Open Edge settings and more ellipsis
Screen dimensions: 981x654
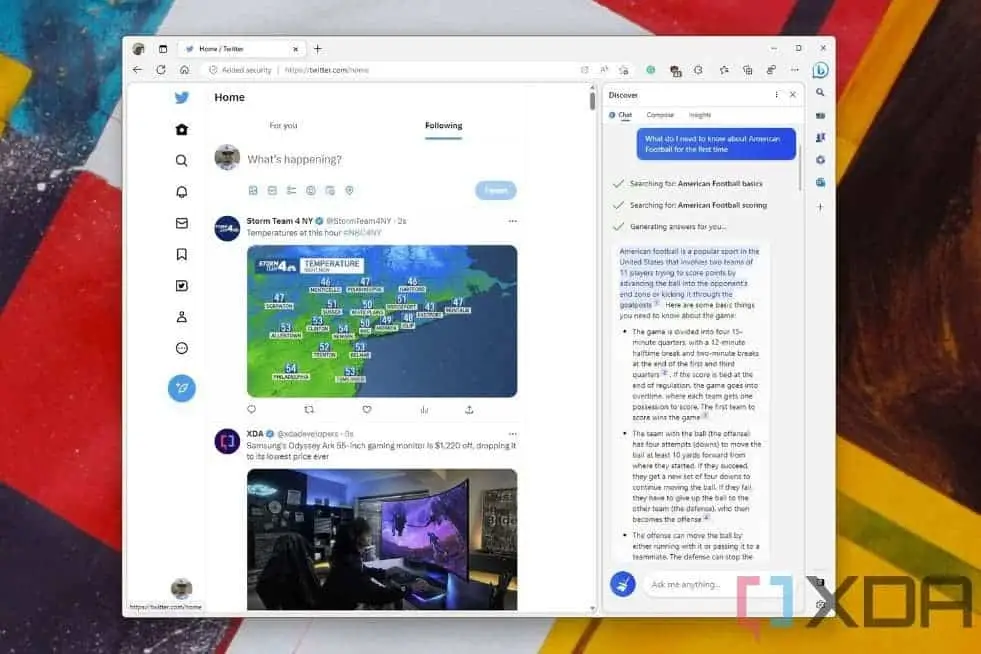click(795, 70)
